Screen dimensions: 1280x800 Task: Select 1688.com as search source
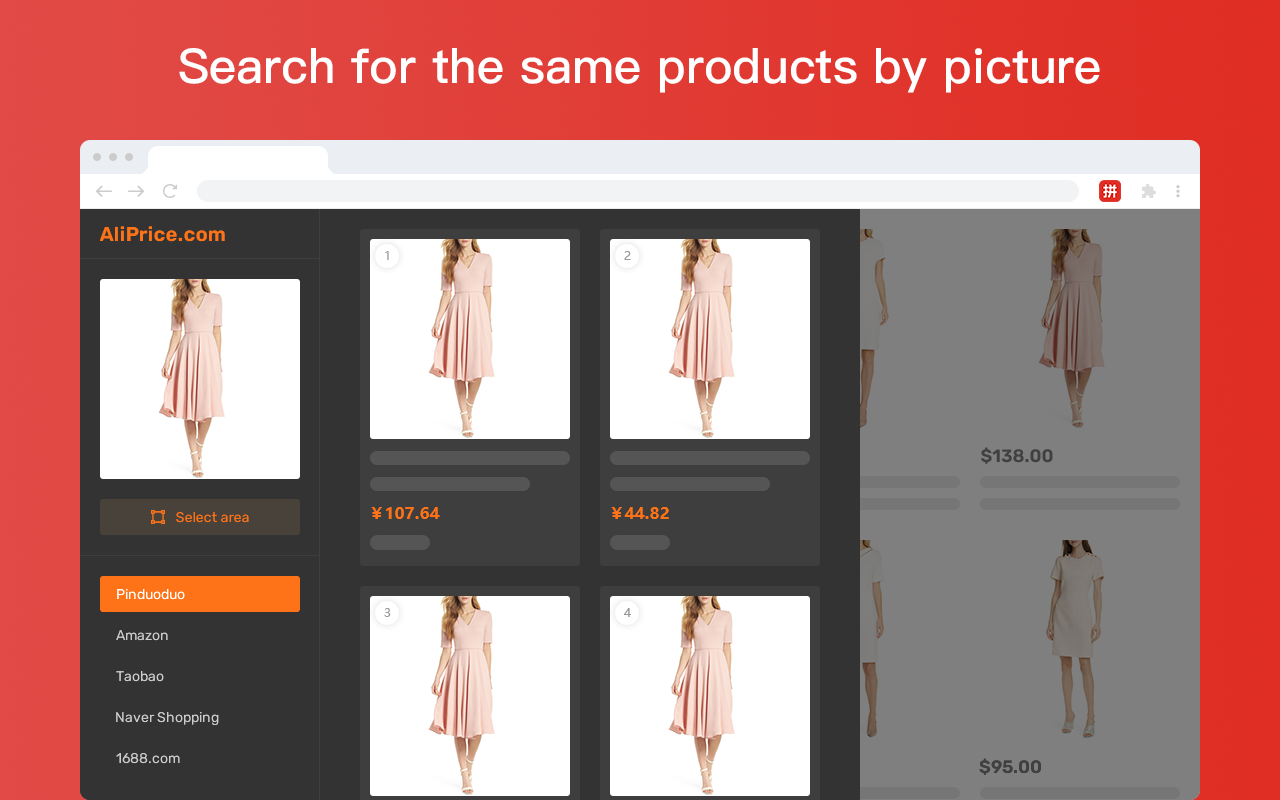point(148,758)
